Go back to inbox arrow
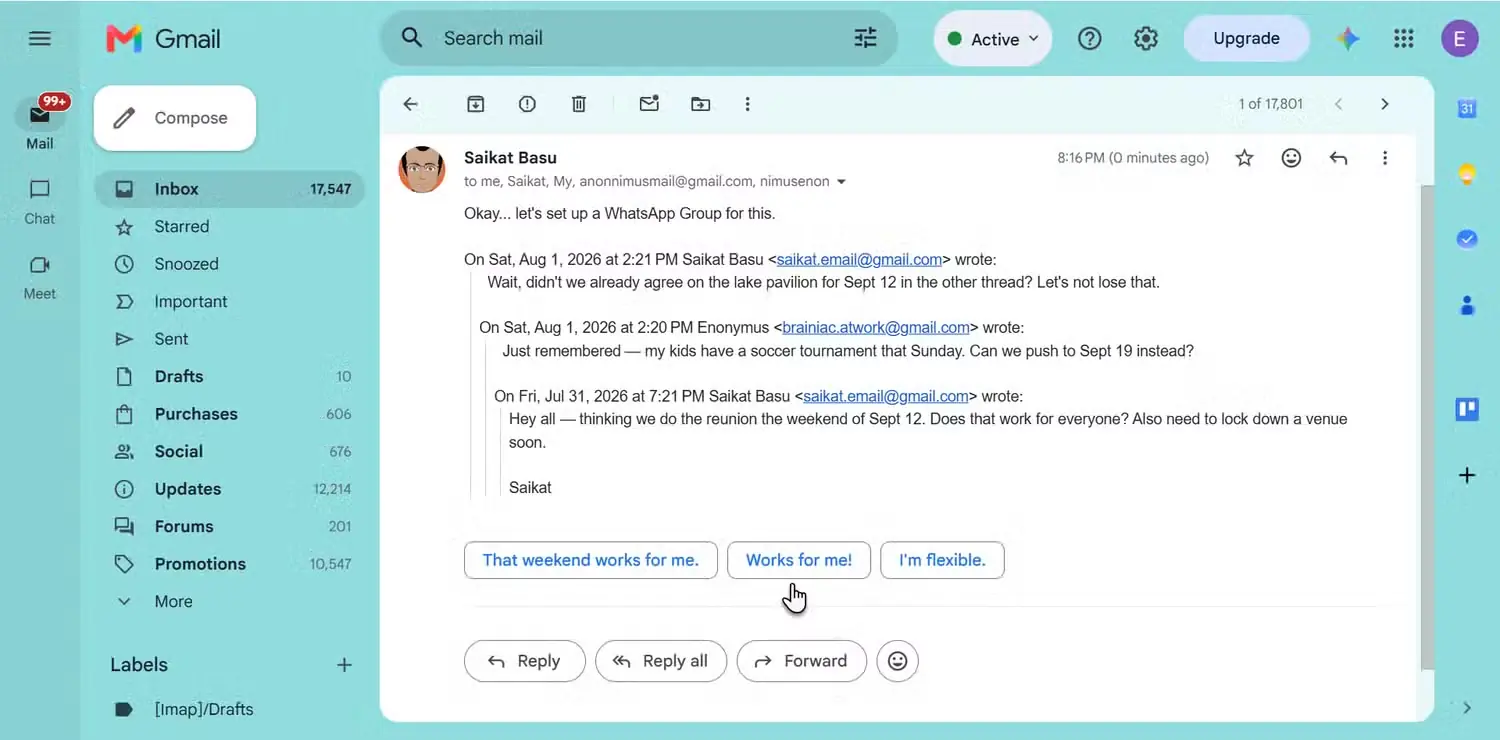 pos(410,104)
